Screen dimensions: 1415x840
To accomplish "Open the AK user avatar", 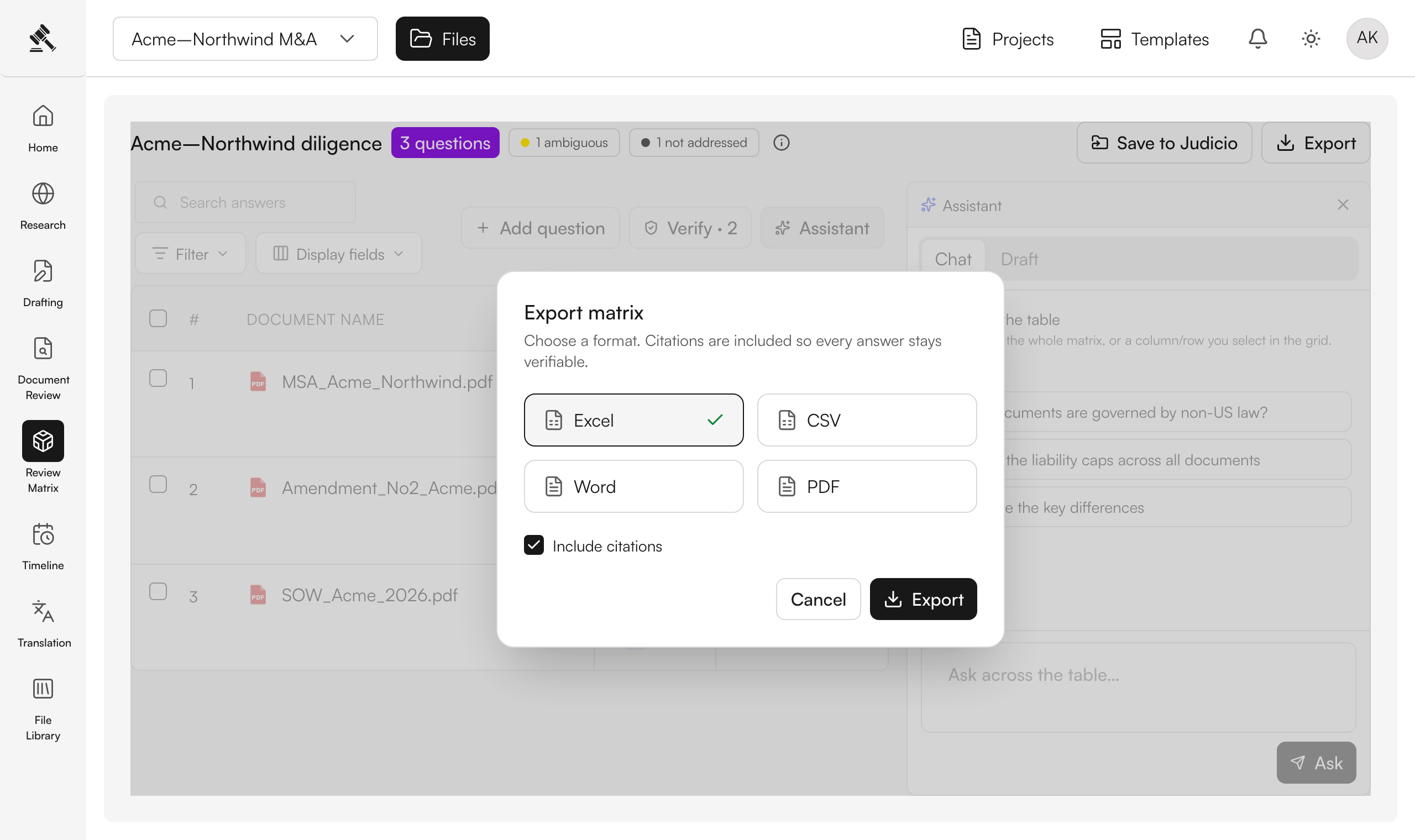I will click(x=1367, y=39).
